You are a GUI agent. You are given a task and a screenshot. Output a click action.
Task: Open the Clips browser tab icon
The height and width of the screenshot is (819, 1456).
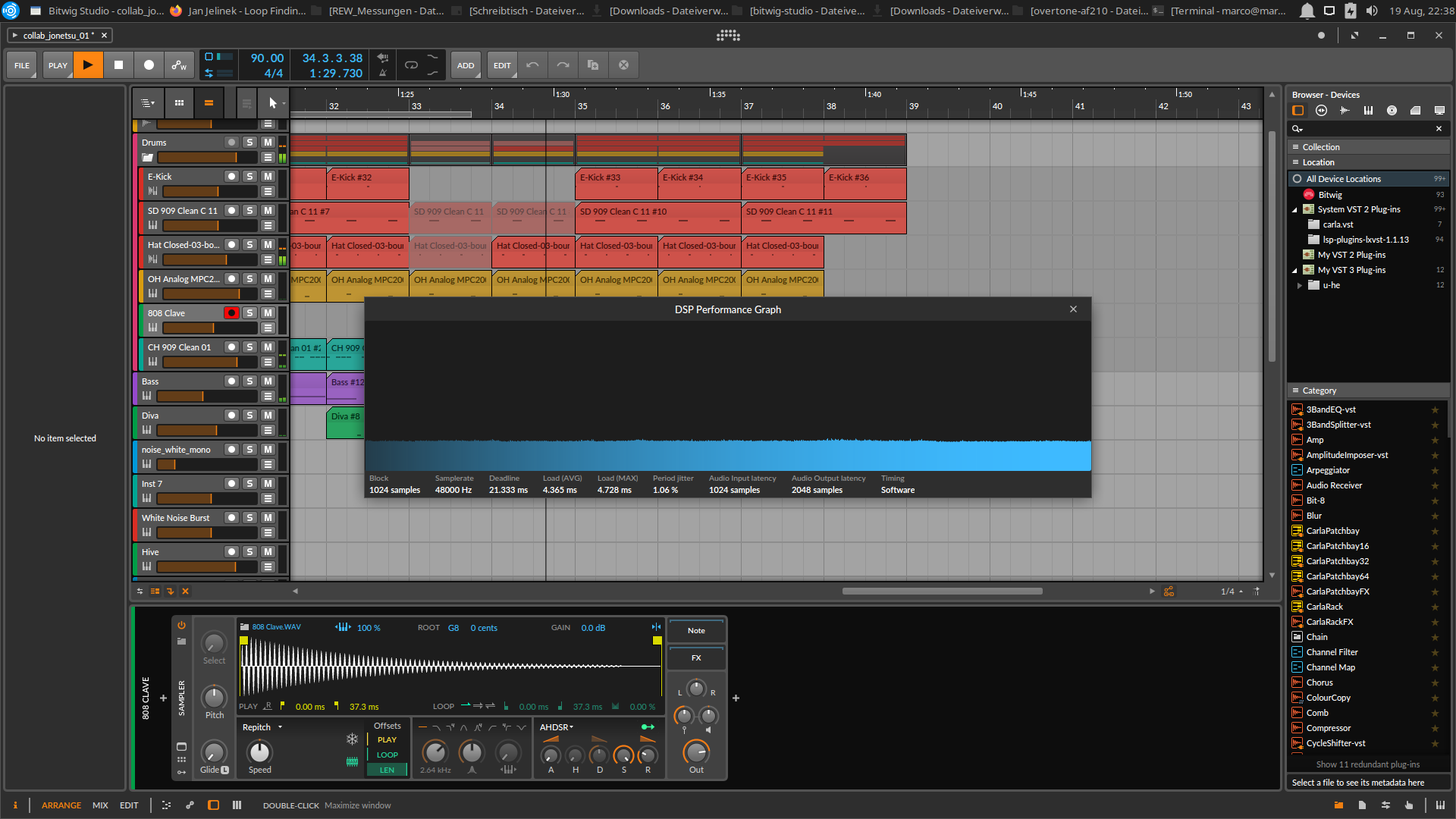pos(1416,111)
